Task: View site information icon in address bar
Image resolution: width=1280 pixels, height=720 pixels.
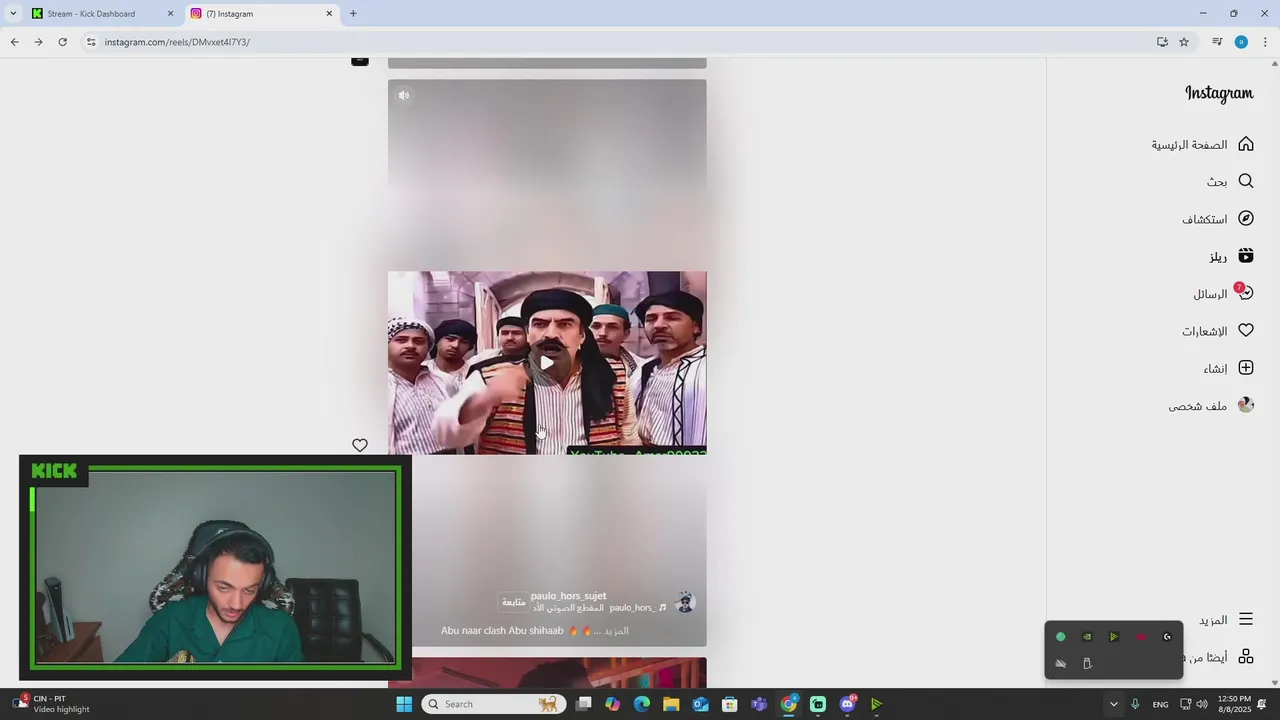Action: pos(90,42)
